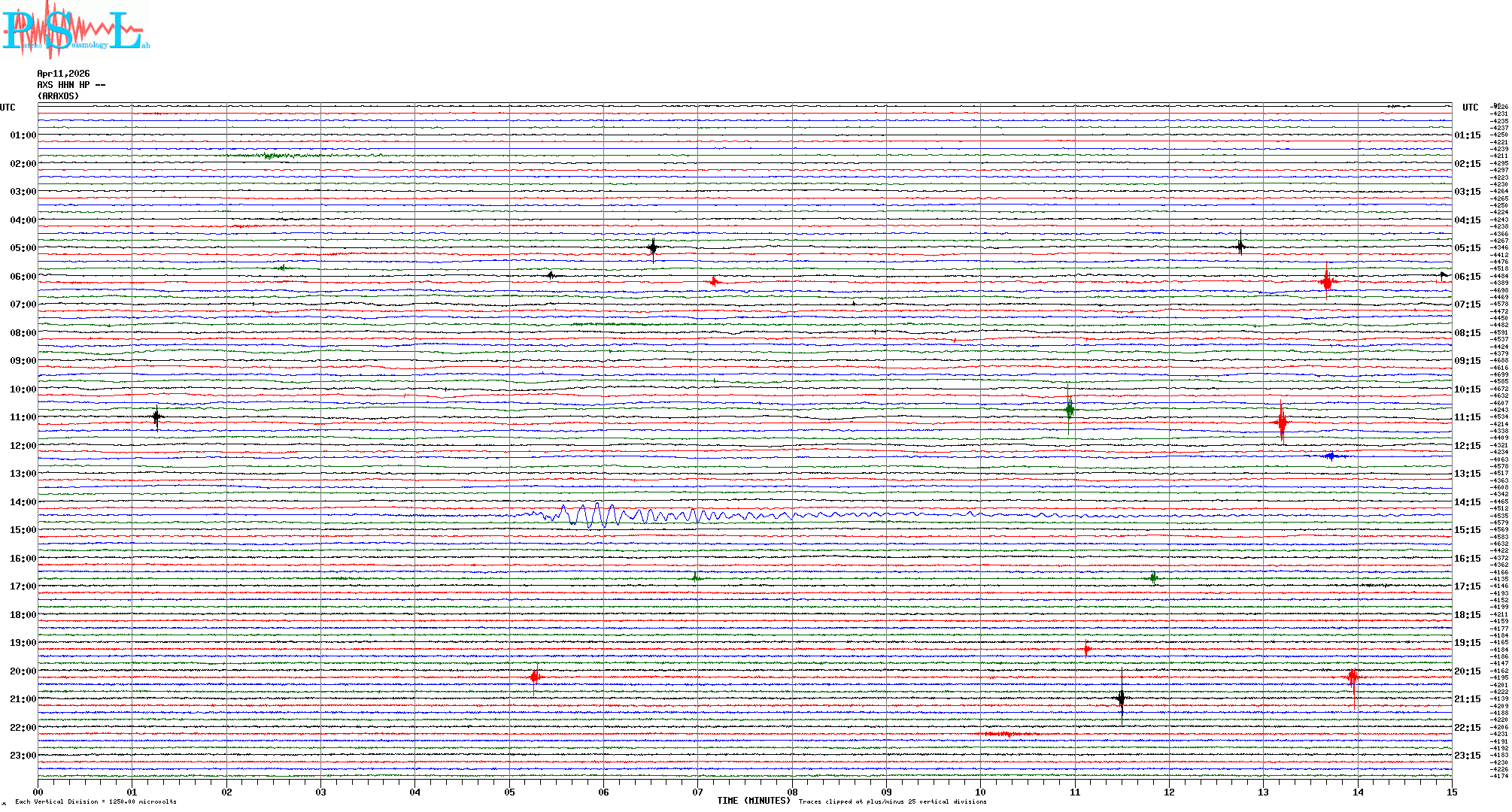Click the 23:00 hour label on the left
Screen dimensions: 1512x812
pos(23,756)
